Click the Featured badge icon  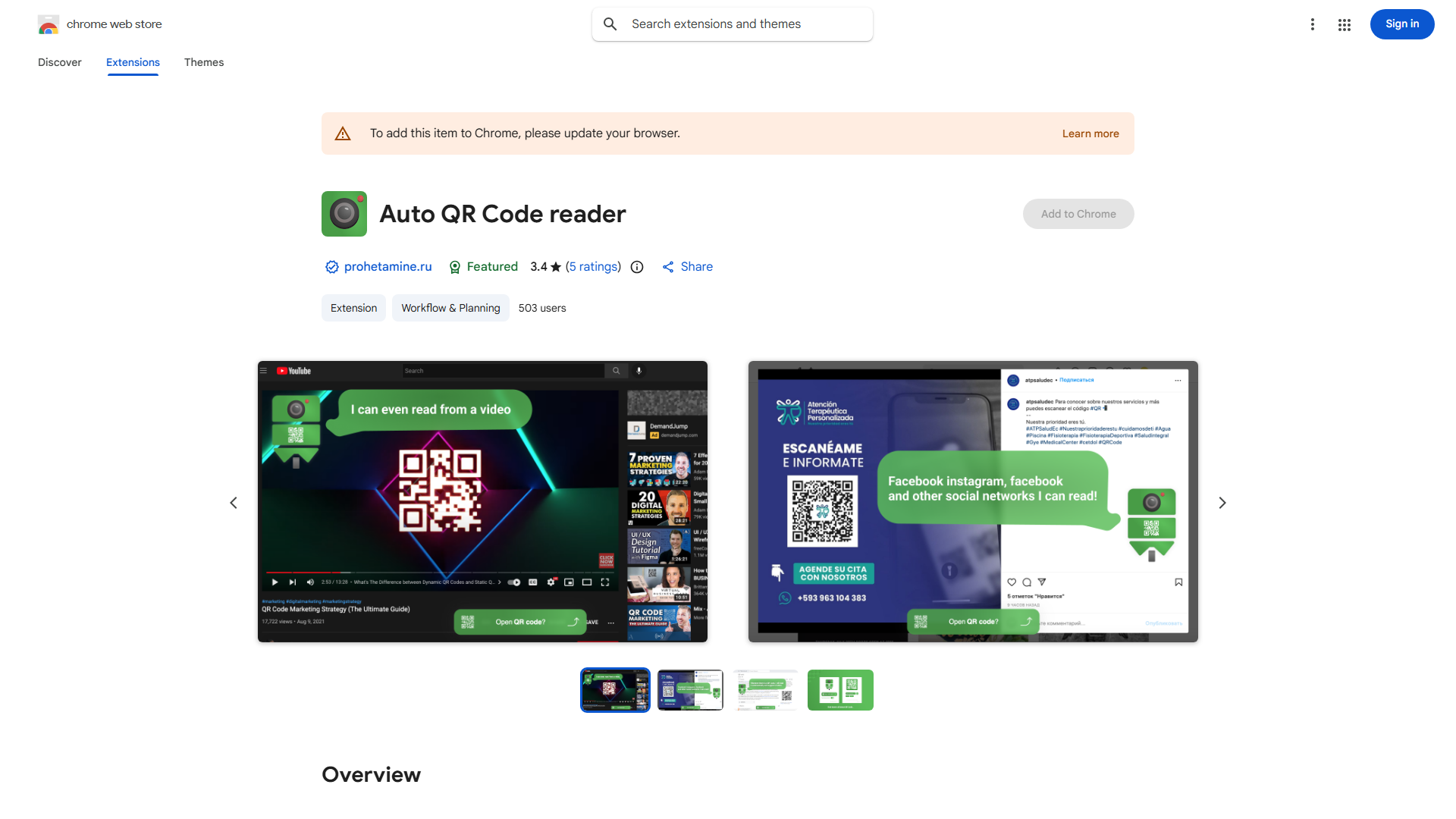pyautogui.click(x=455, y=267)
